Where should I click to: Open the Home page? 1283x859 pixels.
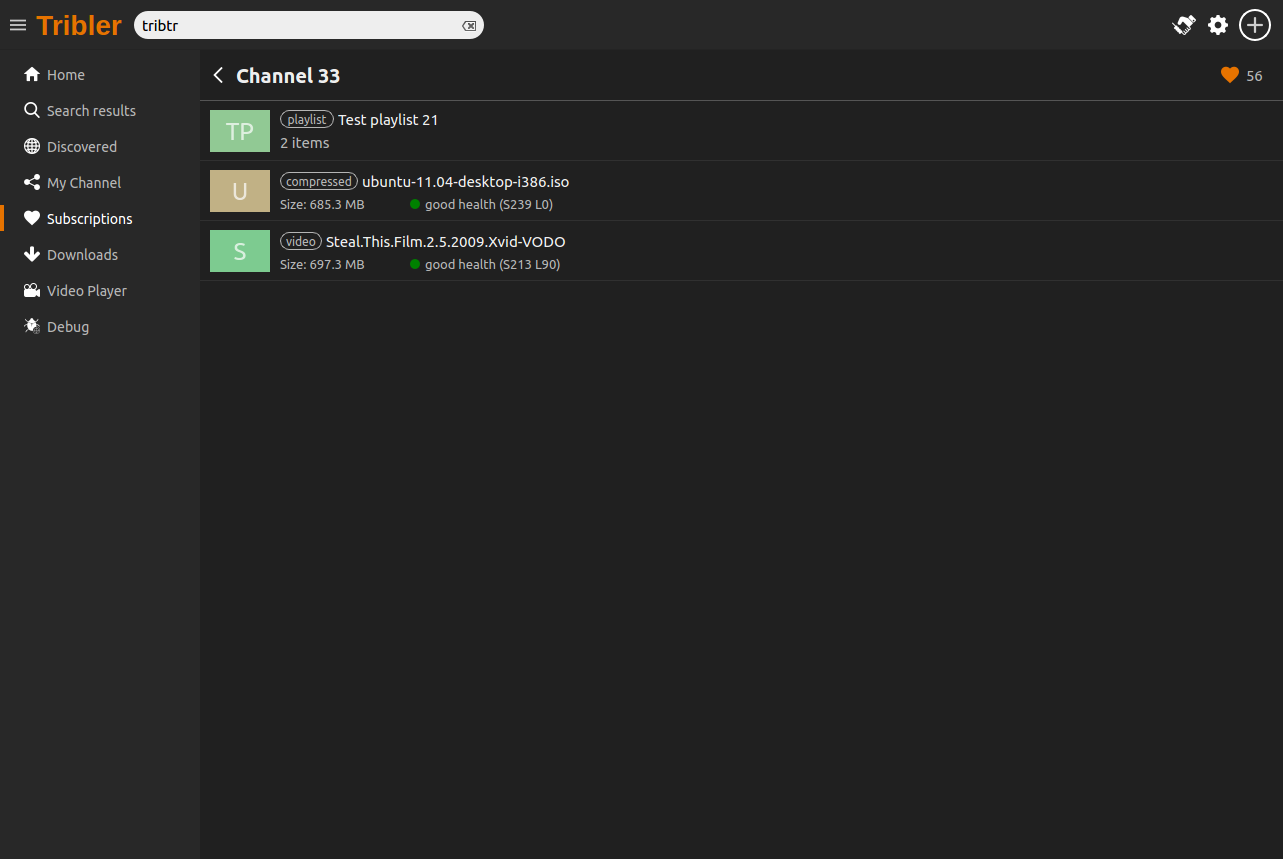[x=66, y=75]
